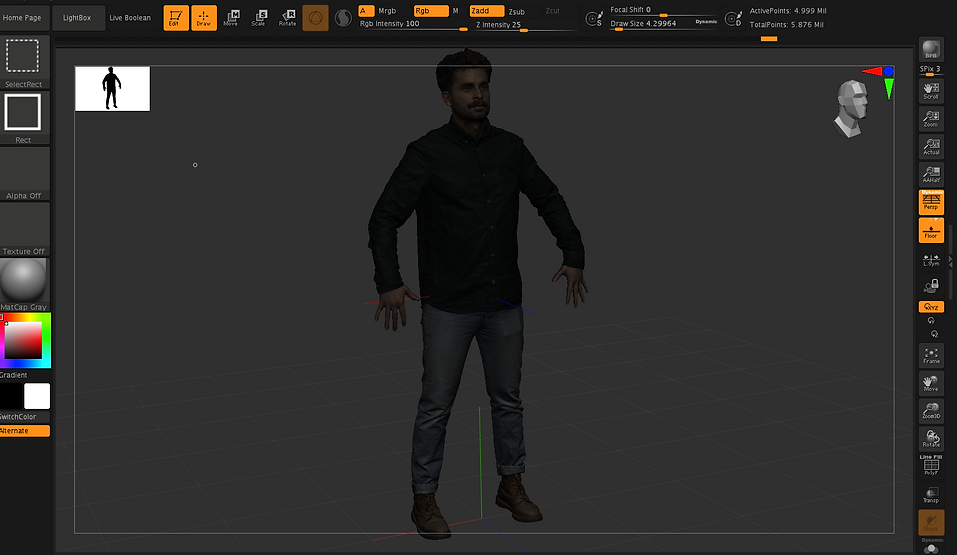Switch to Zsub mode
957x555 pixels.
(517, 12)
